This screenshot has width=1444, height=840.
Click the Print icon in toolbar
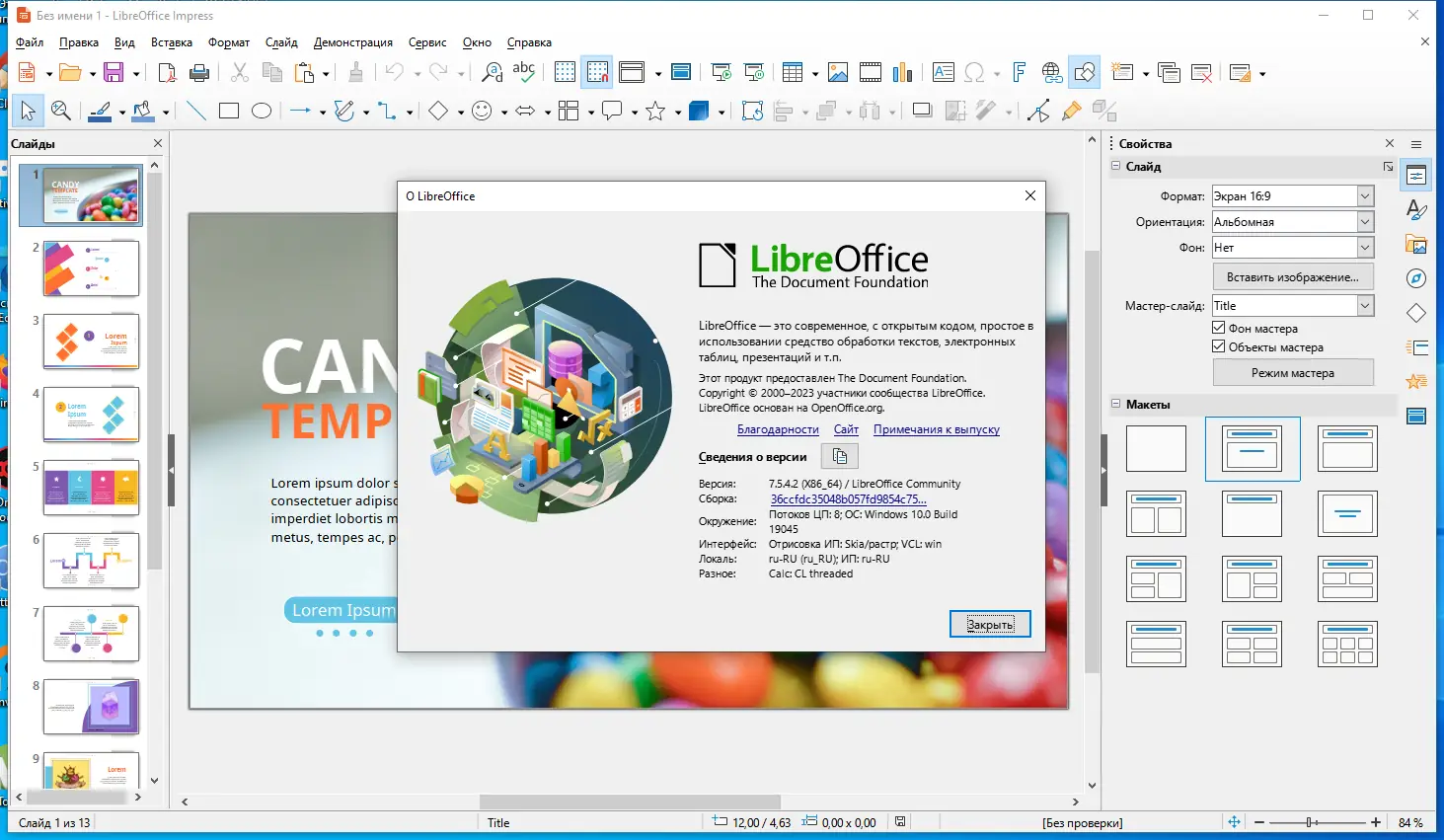[x=199, y=72]
